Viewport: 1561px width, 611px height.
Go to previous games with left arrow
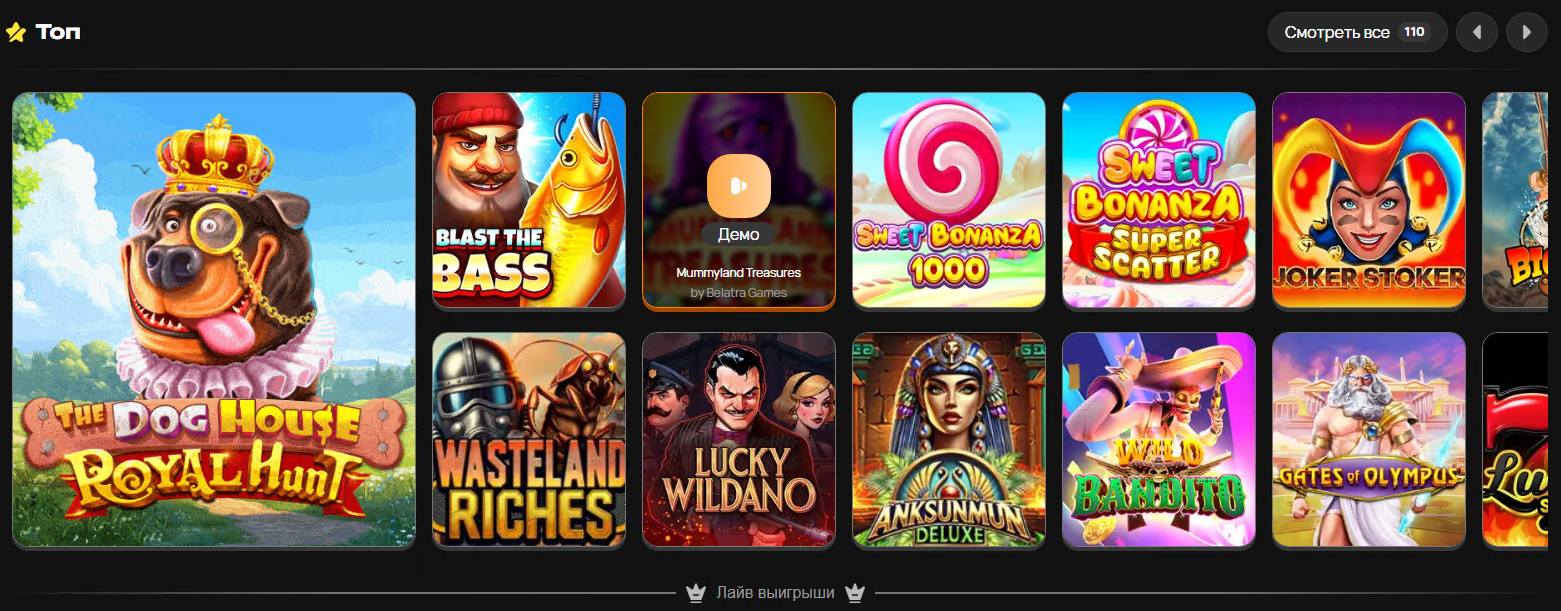click(1477, 32)
